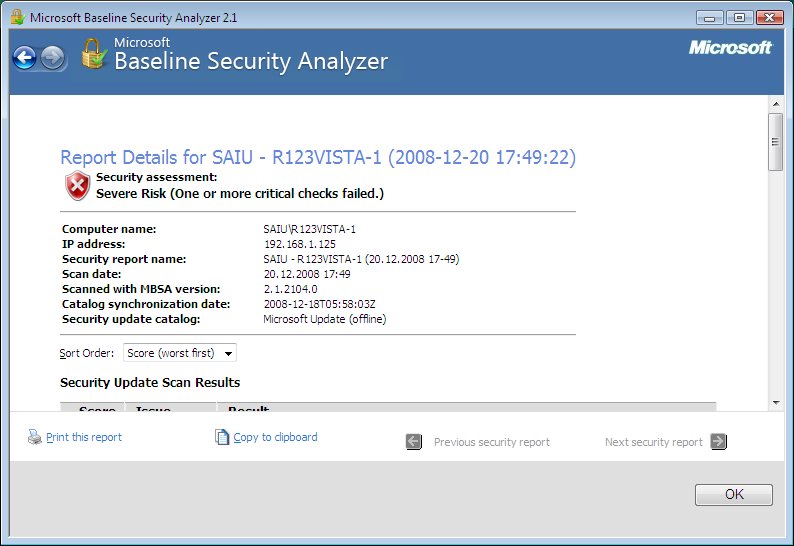794x546 pixels.
Task: Minimize the Baseline Security Analyzer window
Action: point(709,18)
